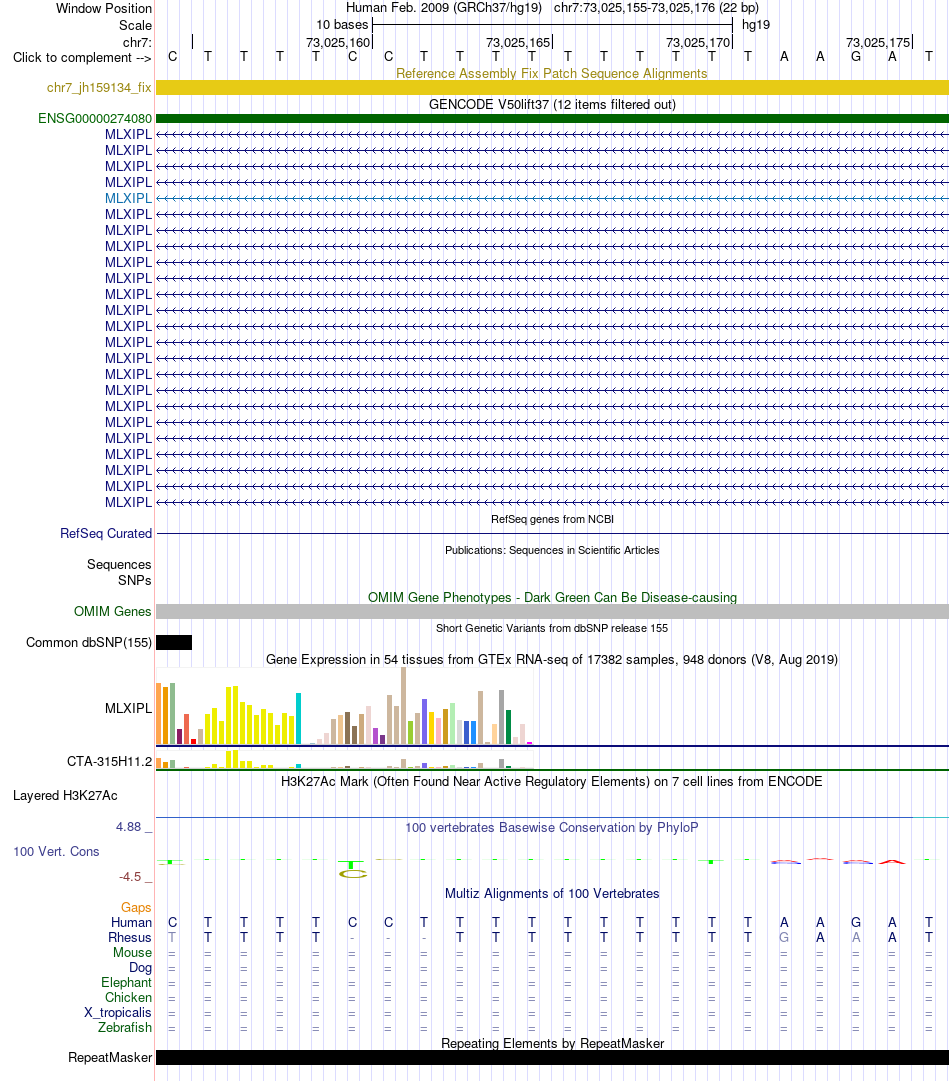Click the black Common dbSNP variant block

click(x=174, y=643)
